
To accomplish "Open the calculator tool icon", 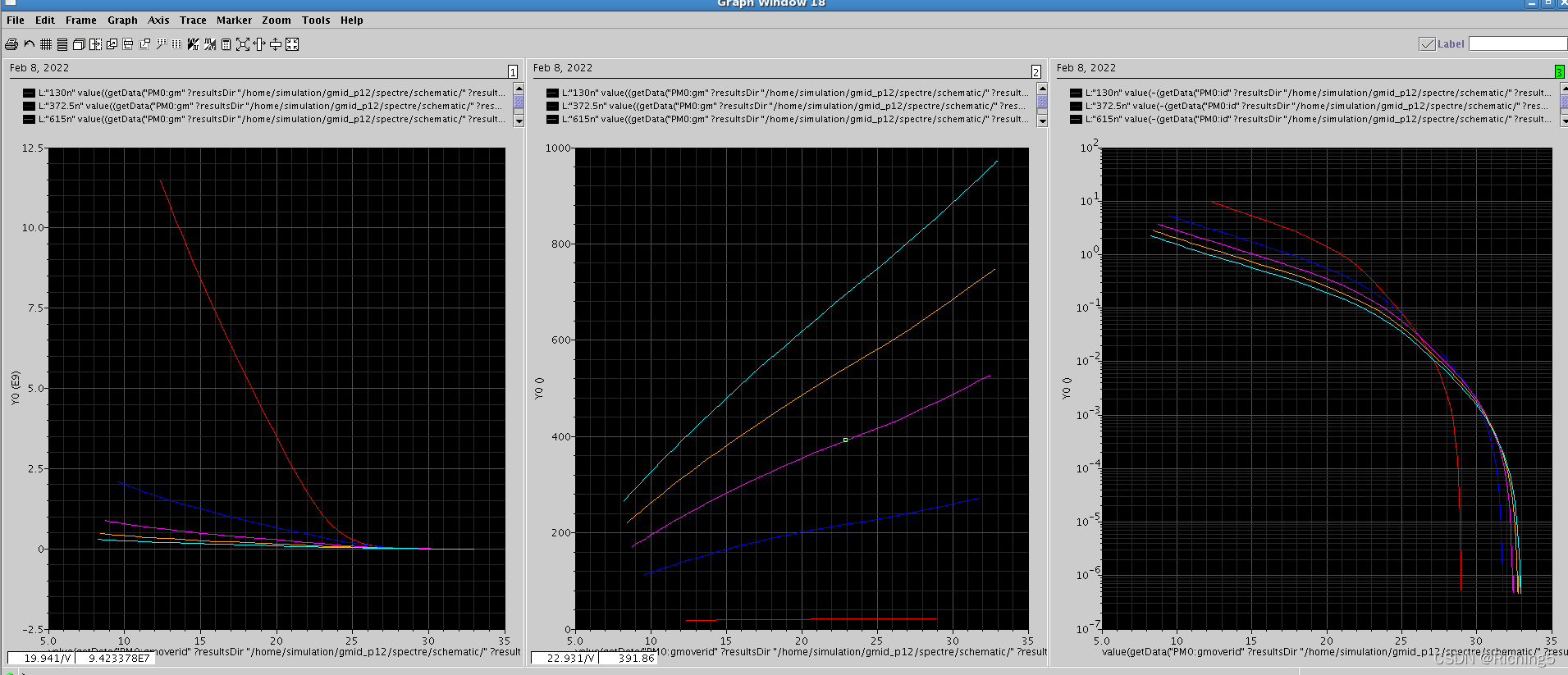I will [x=226, y=44].
